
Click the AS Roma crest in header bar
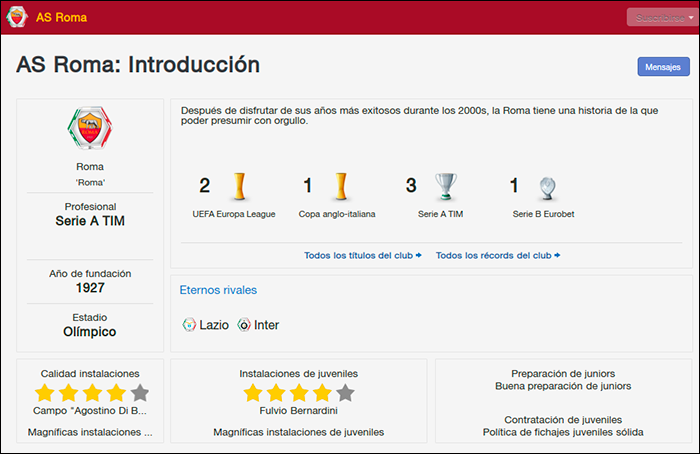(x=17, y=17)
